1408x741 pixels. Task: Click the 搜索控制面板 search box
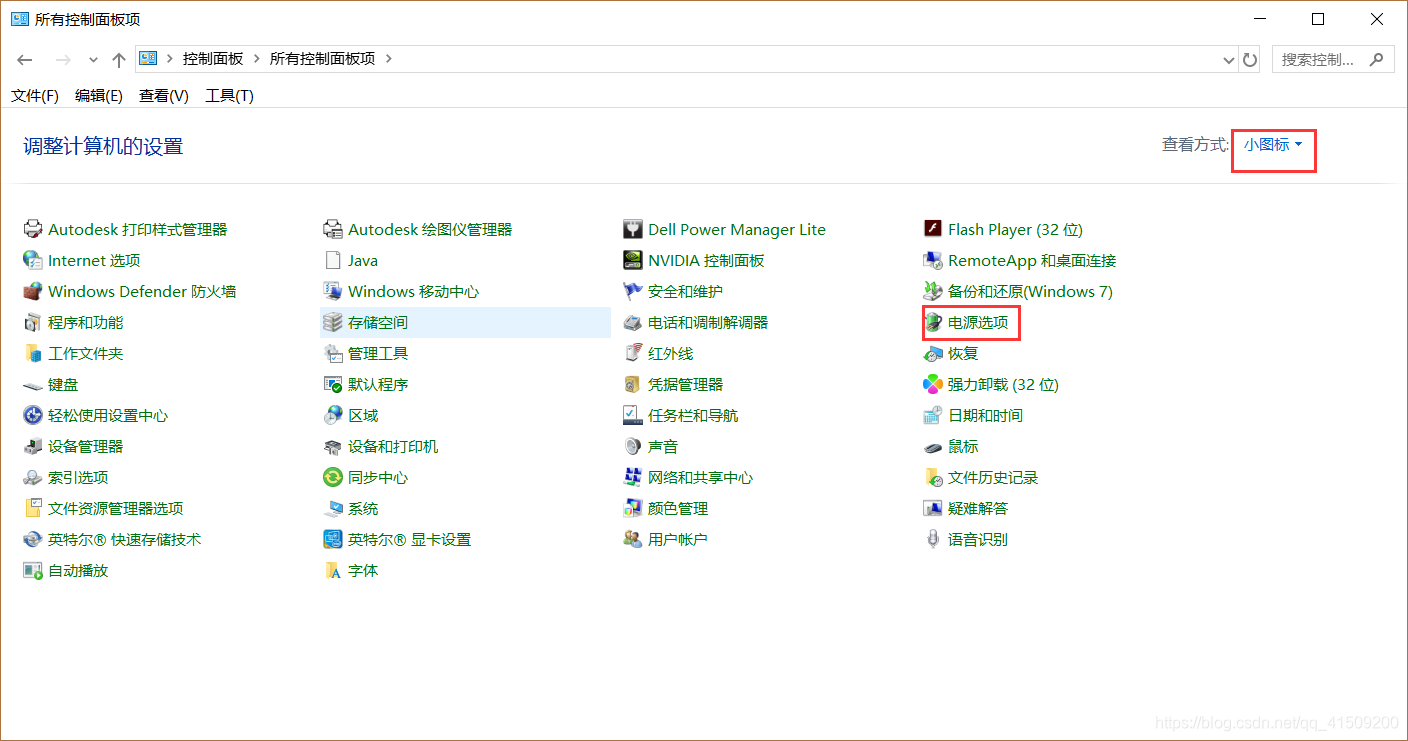(x=1333, y=59)
